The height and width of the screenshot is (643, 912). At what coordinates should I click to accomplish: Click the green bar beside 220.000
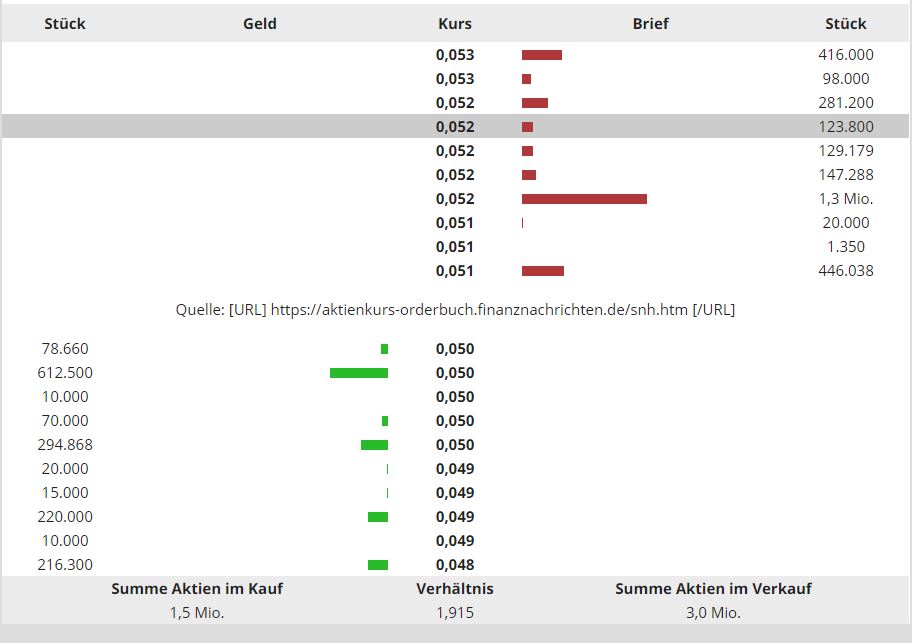[378, 517]
